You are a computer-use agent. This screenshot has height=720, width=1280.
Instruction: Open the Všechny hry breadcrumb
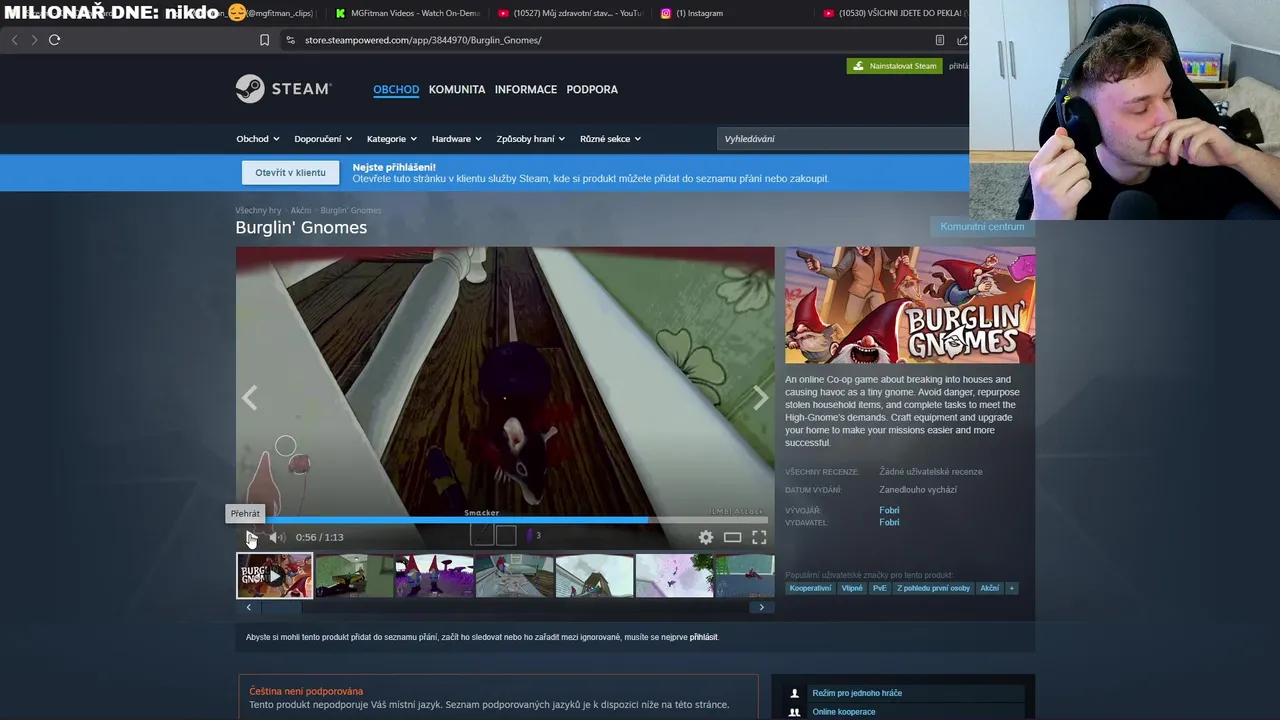pos(258,210)
